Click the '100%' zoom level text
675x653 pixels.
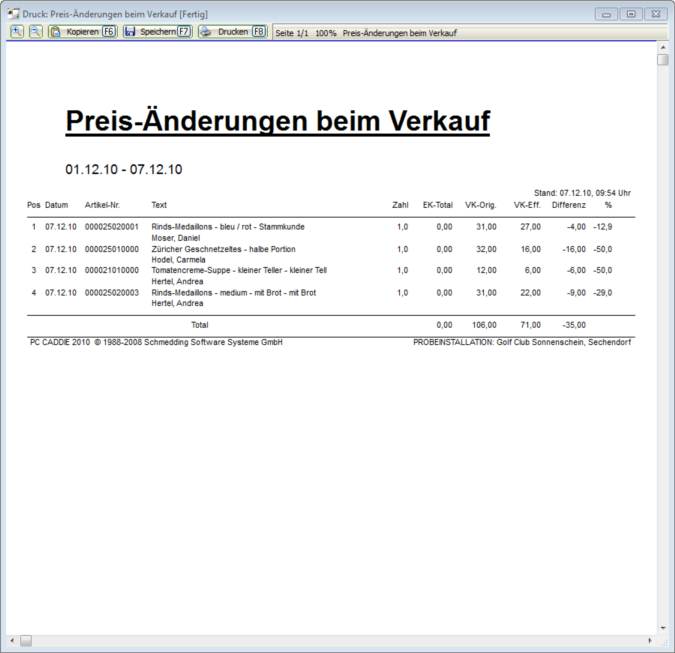tap(326, 33)
